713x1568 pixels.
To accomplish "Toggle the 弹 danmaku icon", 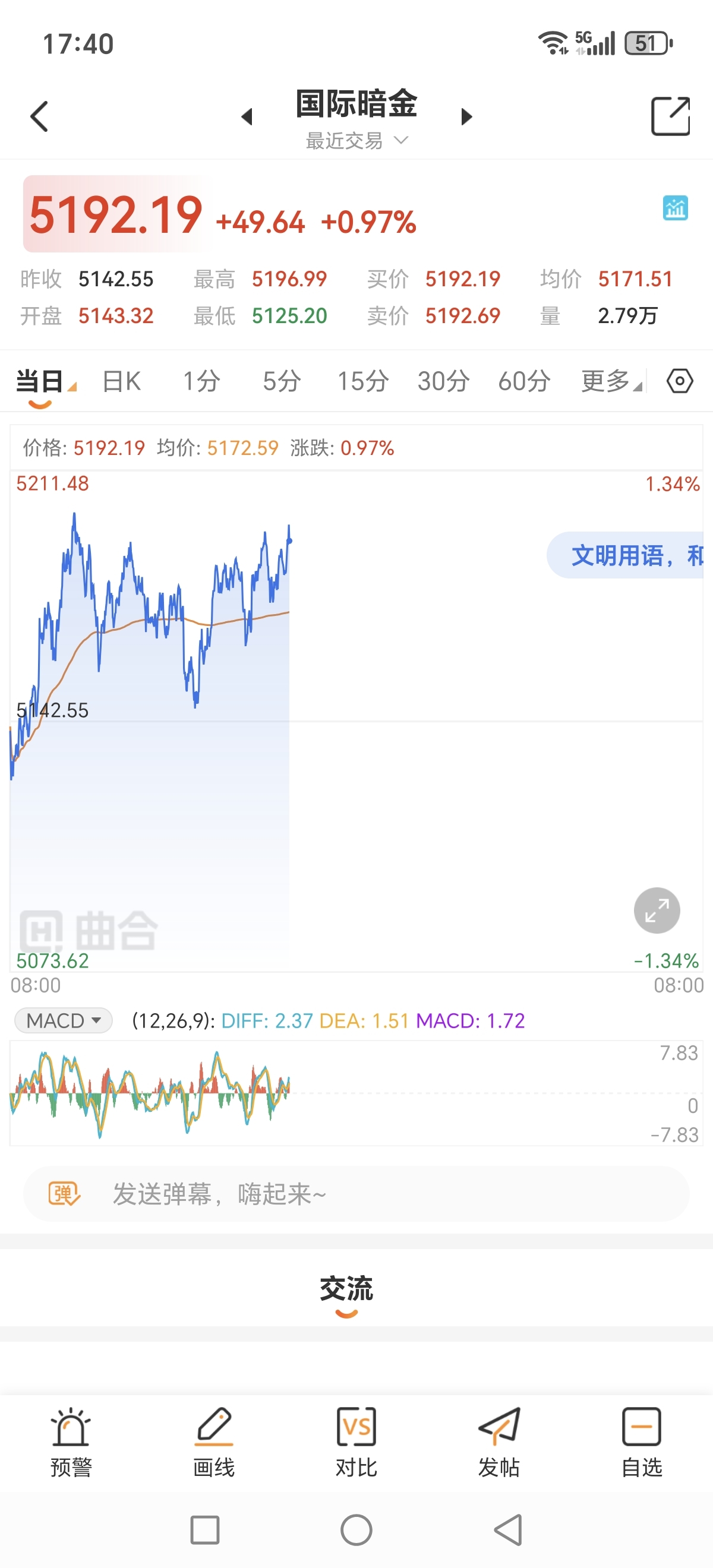I will coord(64,1194).
